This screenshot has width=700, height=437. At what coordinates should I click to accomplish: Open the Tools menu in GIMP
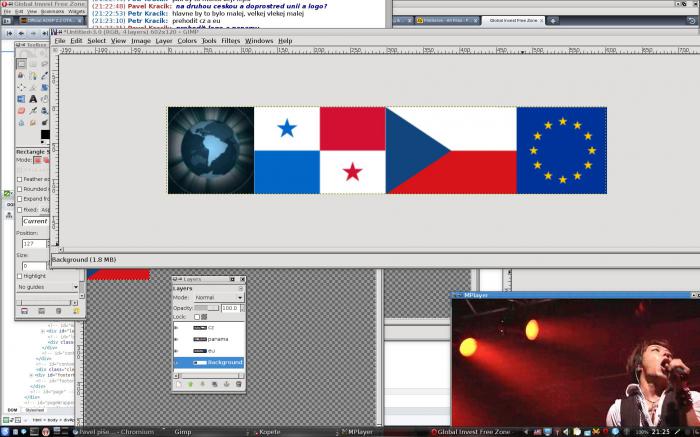tap(209, 41)
